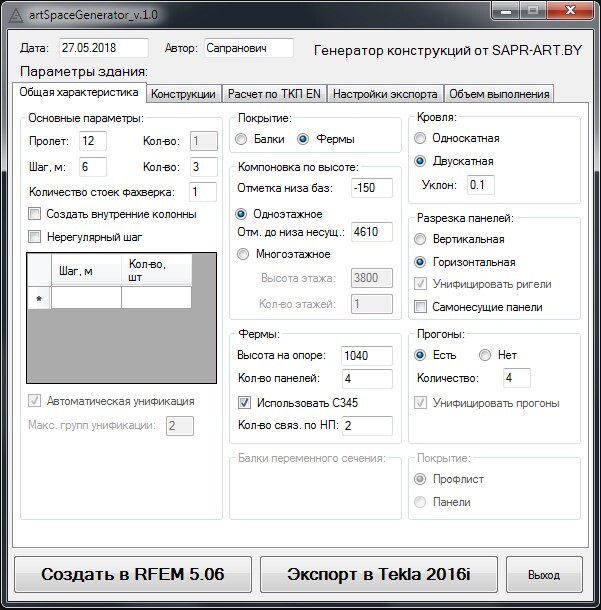Choose Многоэтажное layout option
The image size is (601, 610).
pyautogui.click(x=242, y=254)
